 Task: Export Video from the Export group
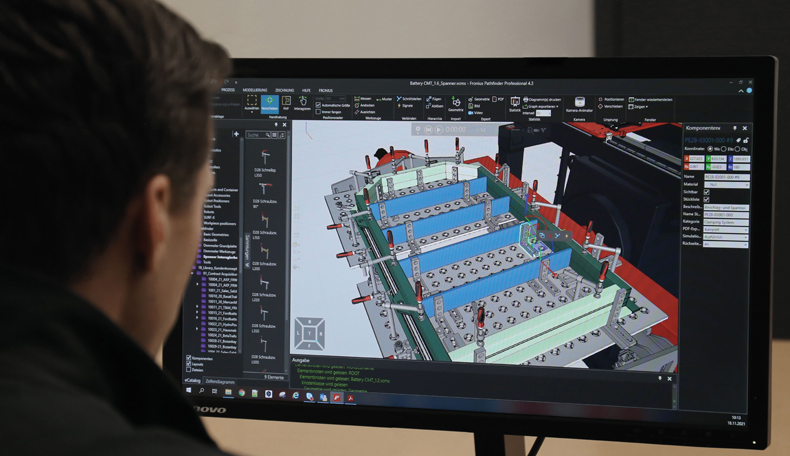[475, 113]
